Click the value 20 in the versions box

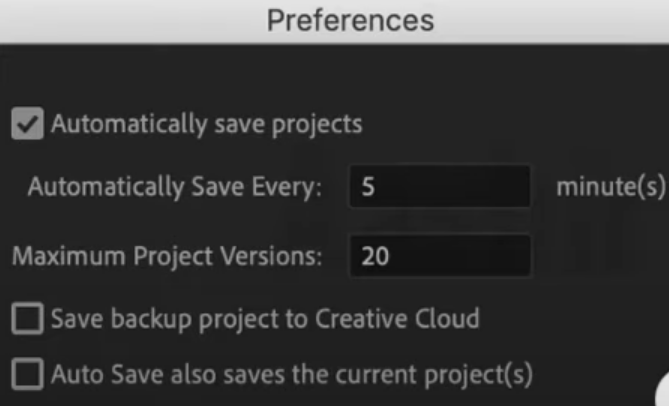(x=375, y=256)
